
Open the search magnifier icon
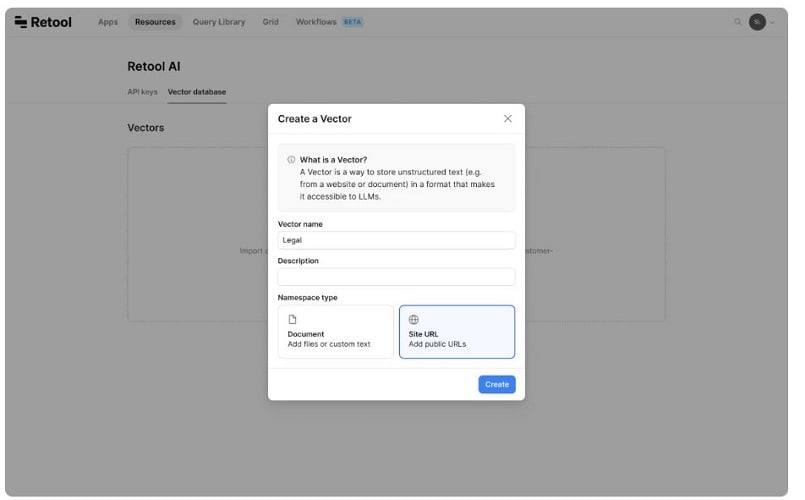click(737, 22)
